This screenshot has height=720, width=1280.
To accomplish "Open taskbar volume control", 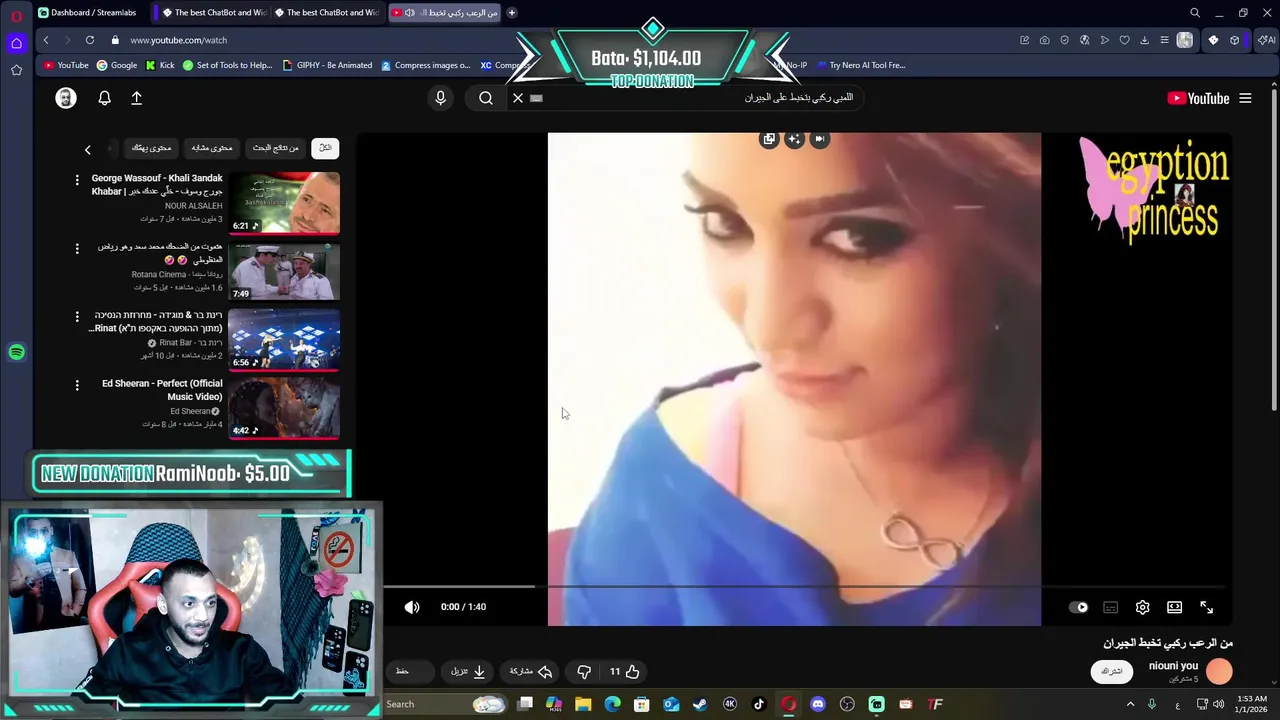I will tap(1219, 704).
